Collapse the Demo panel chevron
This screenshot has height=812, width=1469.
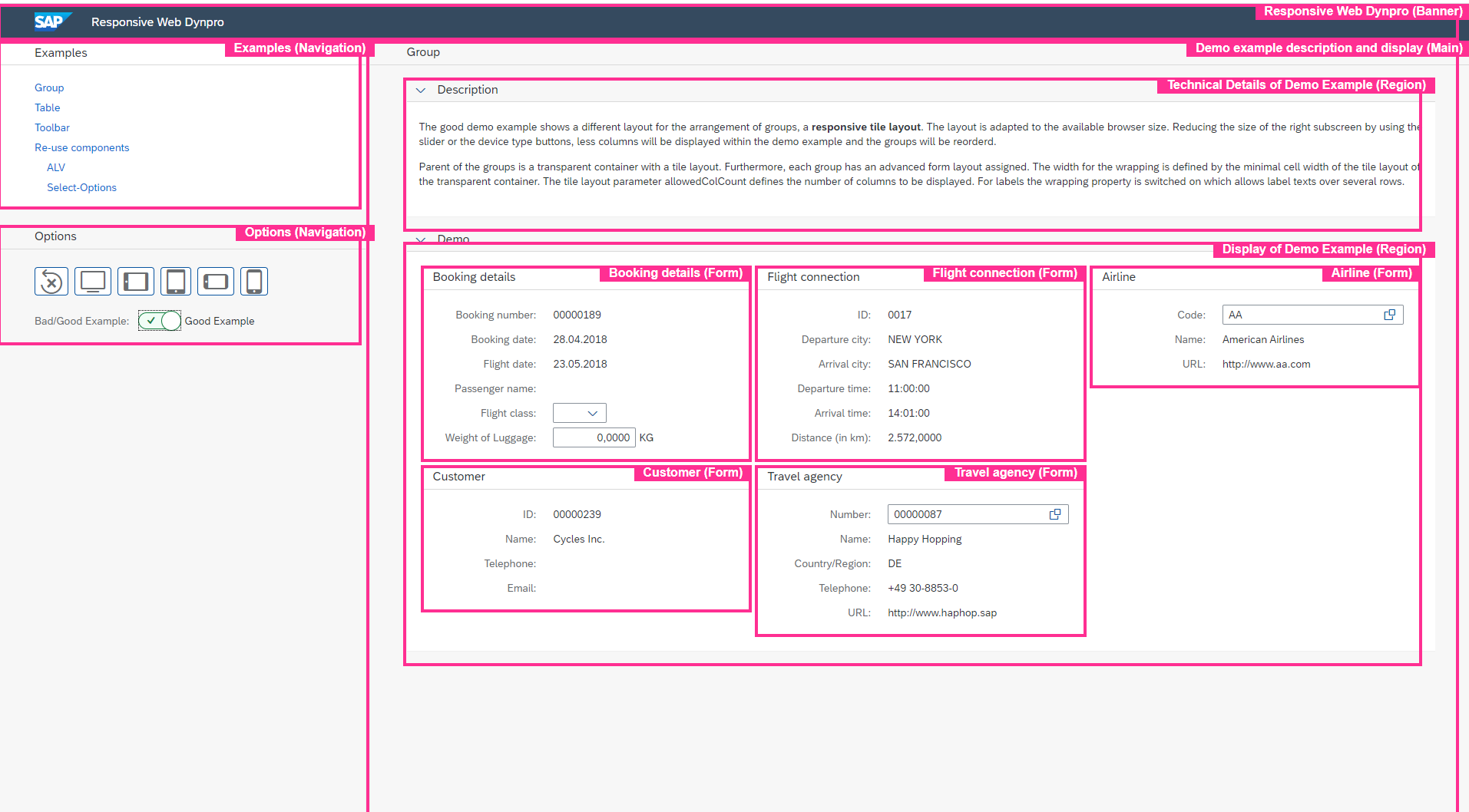(x=421, y=239)
